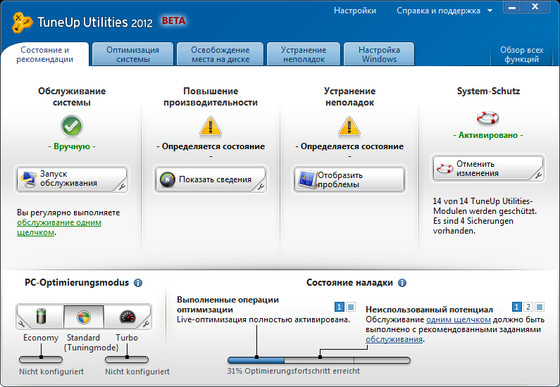Click wrench icon on Показать сведения button
560x387 pixels.
[x=261, y=186]
